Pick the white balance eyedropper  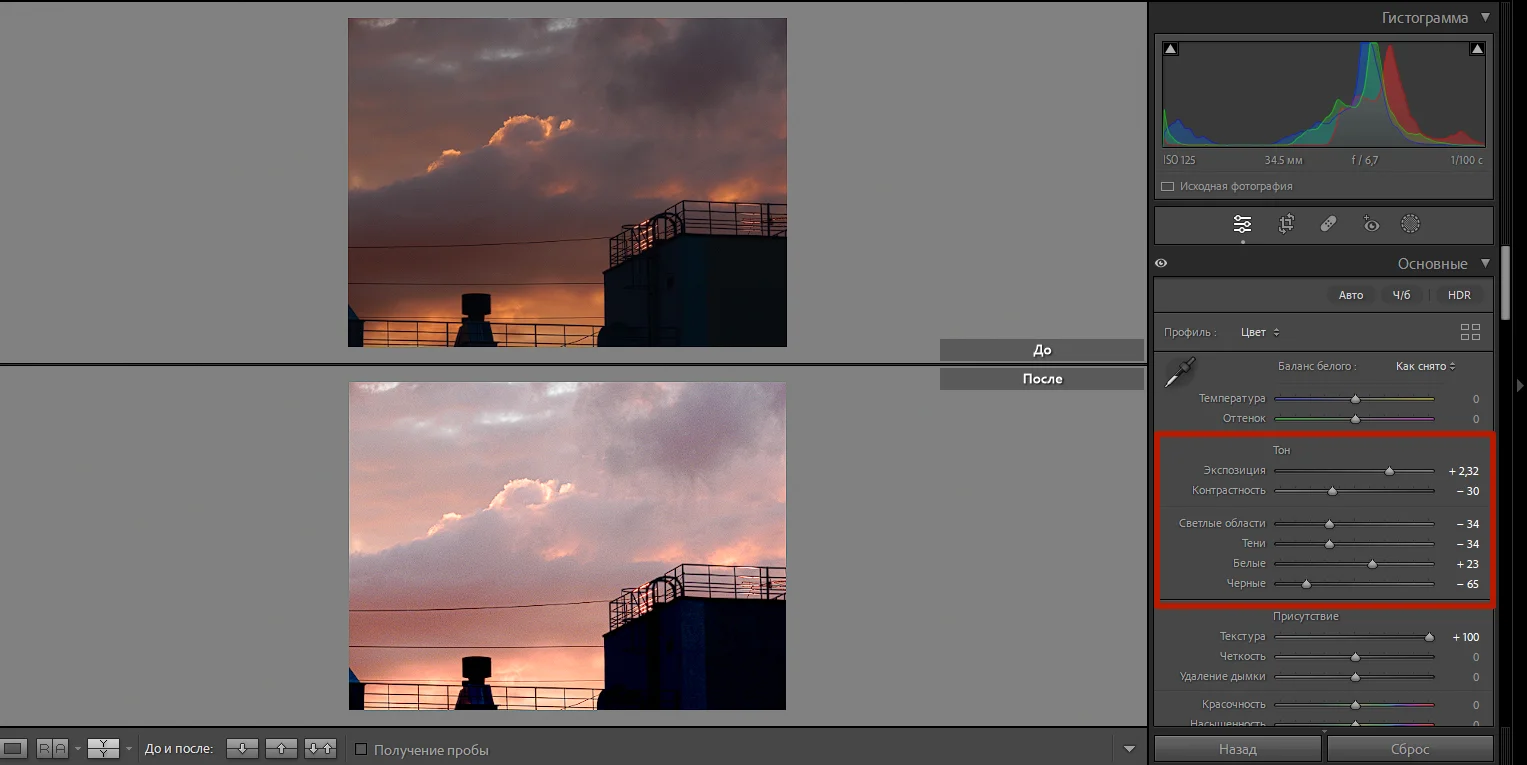point(1180,372)
